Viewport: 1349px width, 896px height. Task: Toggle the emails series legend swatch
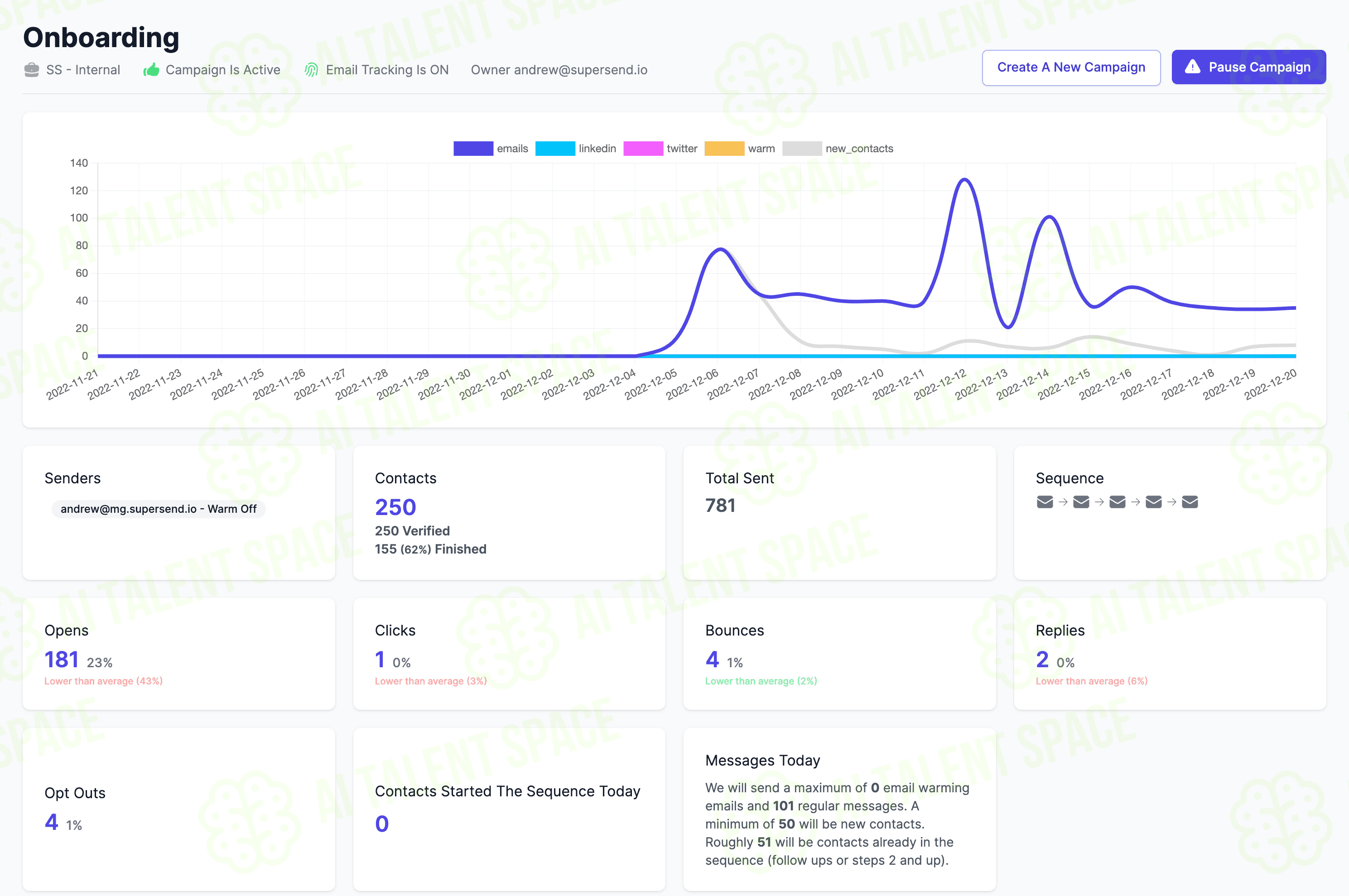coord(473,149)
